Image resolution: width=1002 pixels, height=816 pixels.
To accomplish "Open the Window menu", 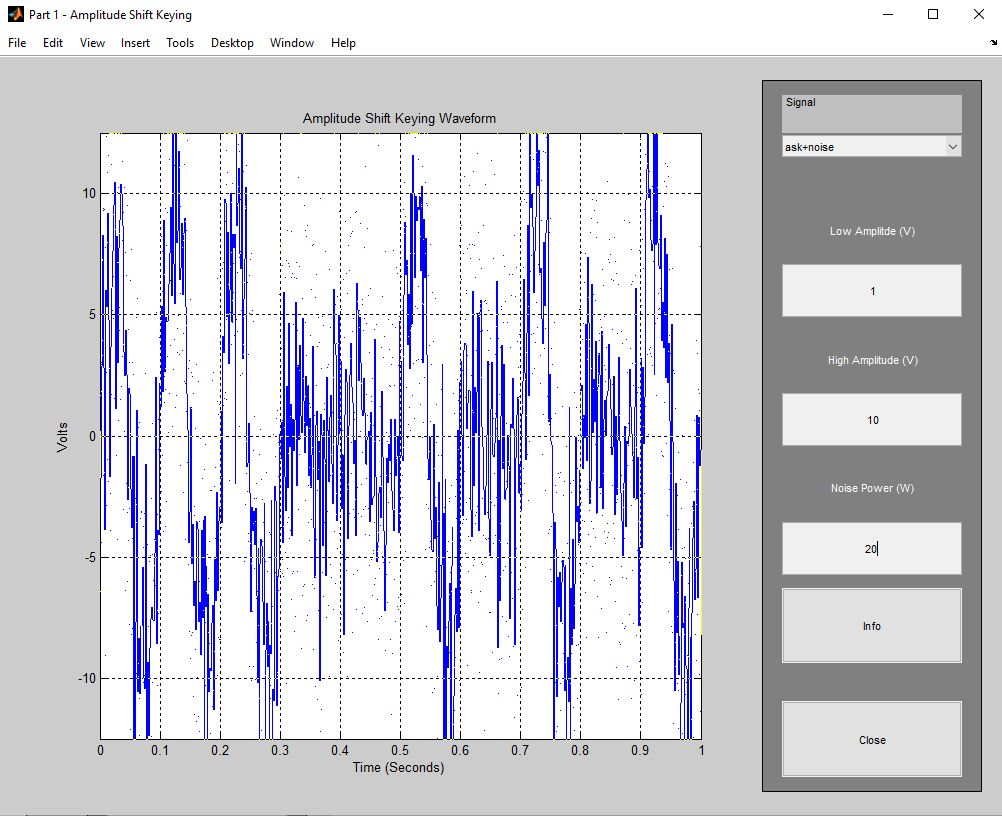I will click(291, 43).
